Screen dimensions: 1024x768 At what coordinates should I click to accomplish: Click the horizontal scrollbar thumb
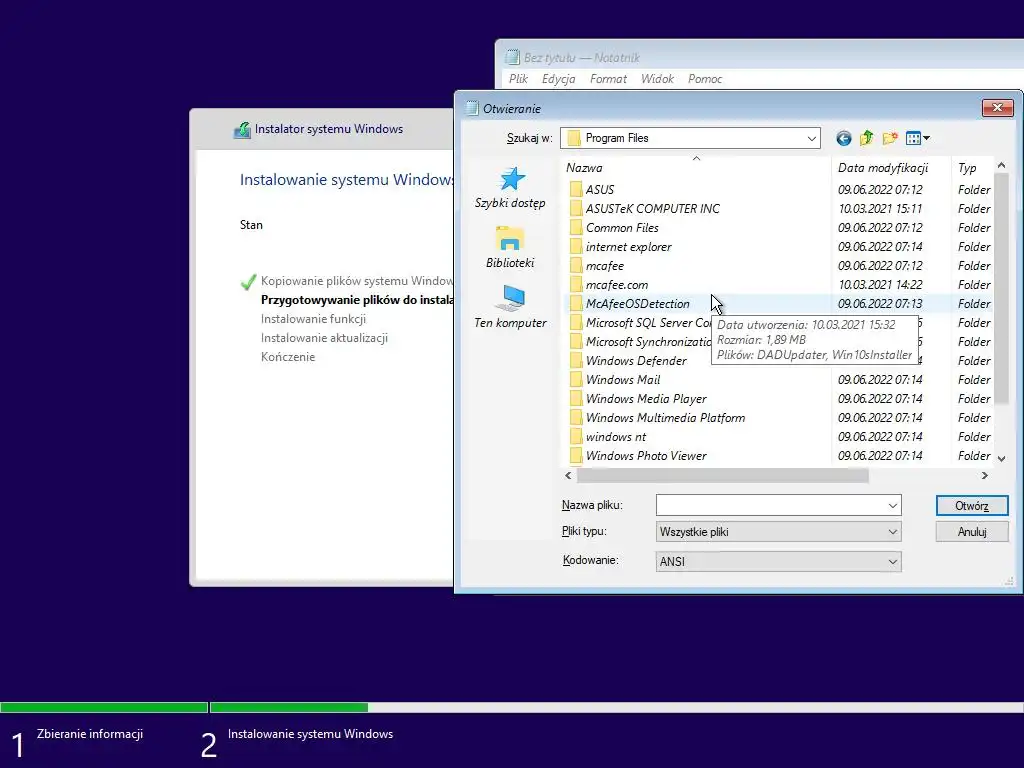722,475
